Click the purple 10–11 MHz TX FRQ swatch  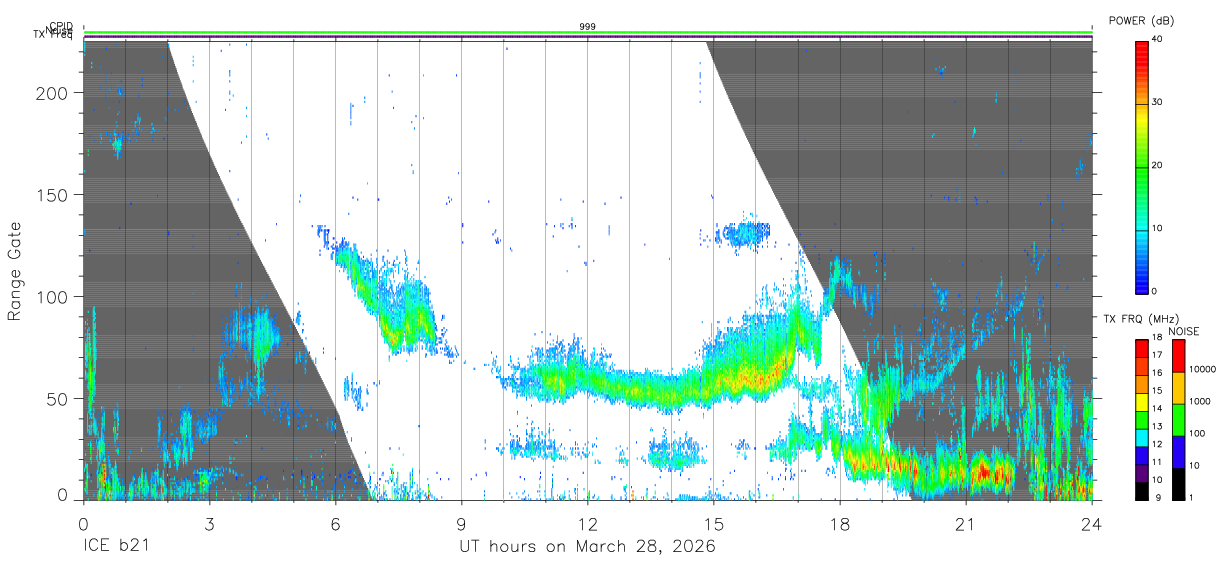[x=1142, y=473]
